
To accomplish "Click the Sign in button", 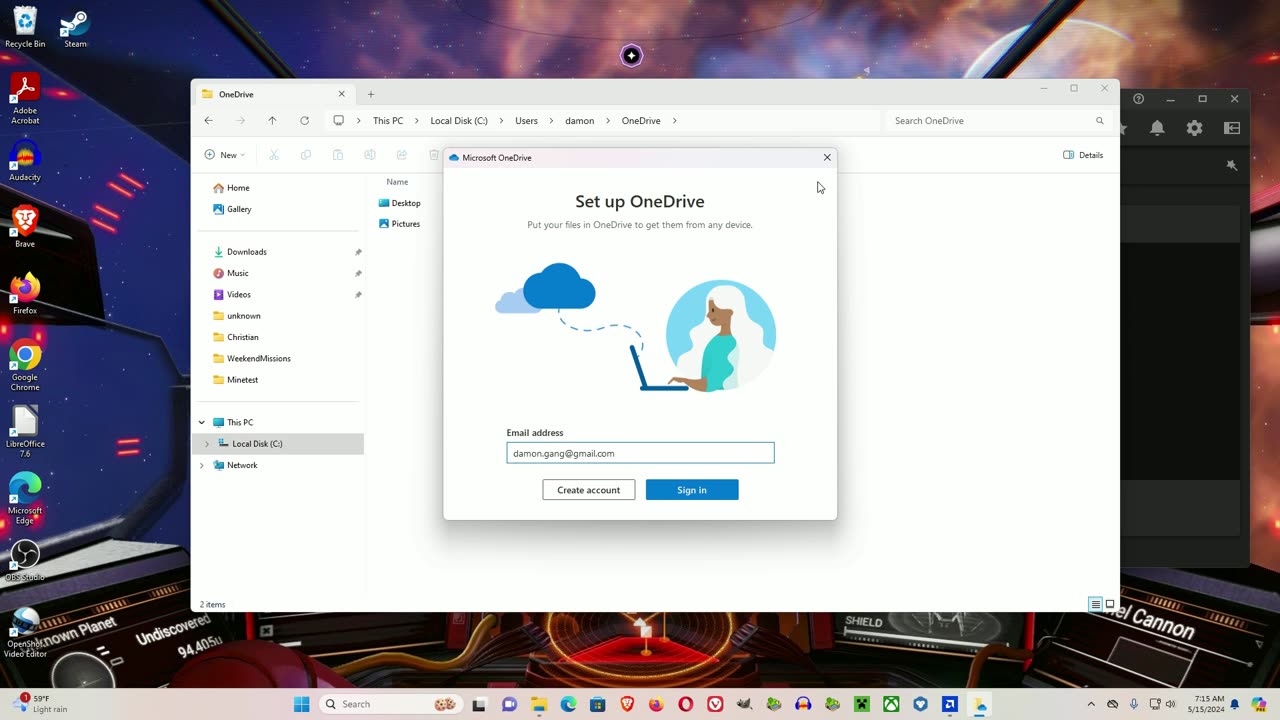I will (692, 490).
